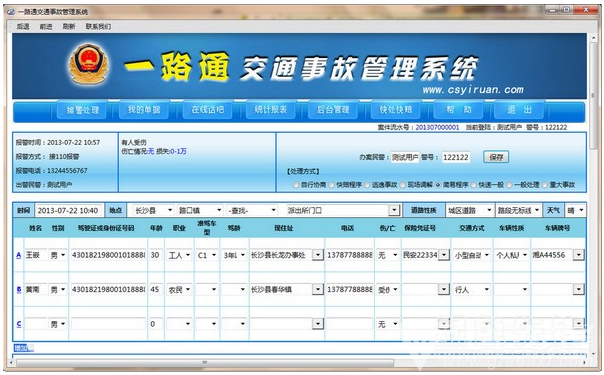Click the row B link
This screenshot has width=604, height=375.
(18, 290)
